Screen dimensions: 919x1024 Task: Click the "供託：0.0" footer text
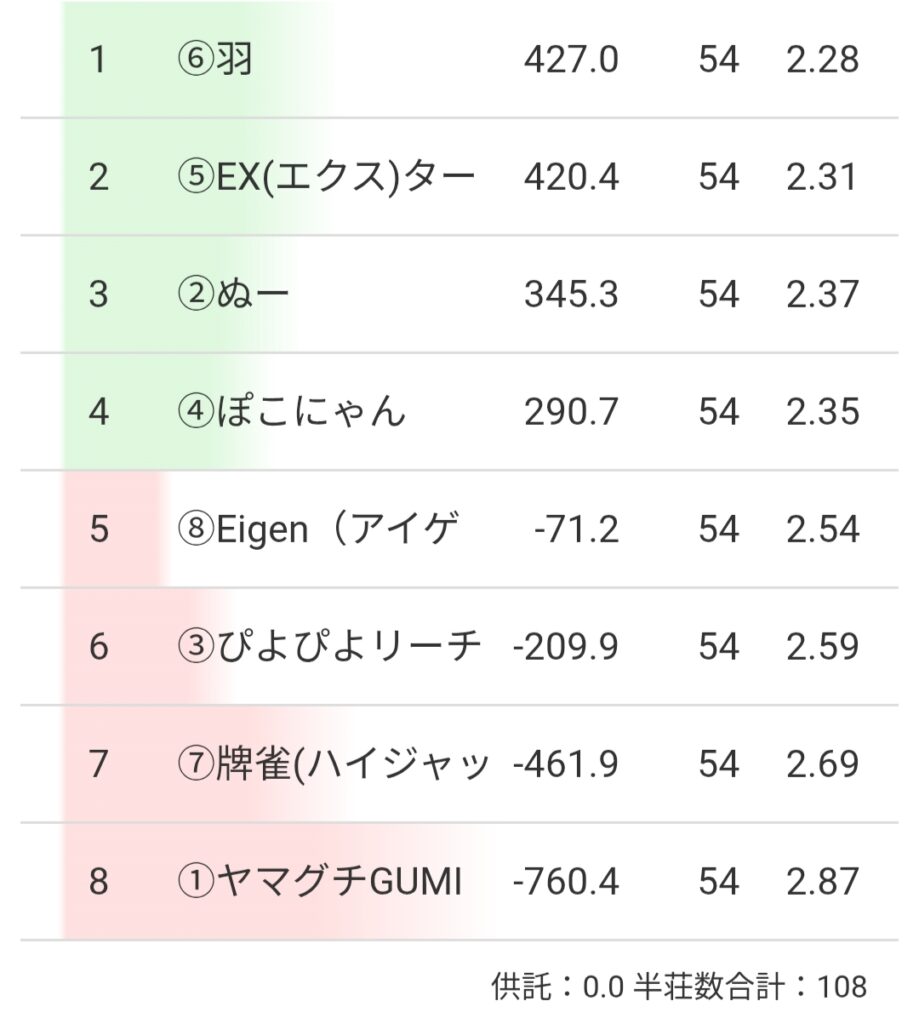[558, 987]
